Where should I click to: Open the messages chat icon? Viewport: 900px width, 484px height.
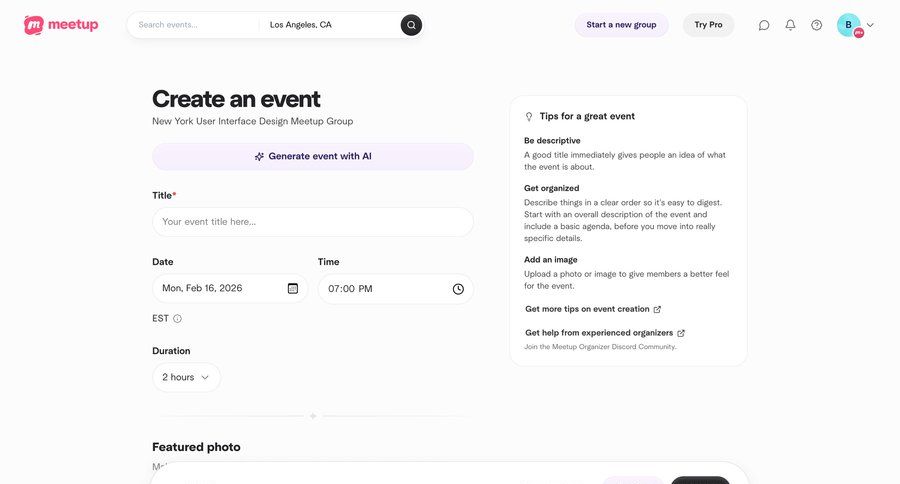point(764,25)
